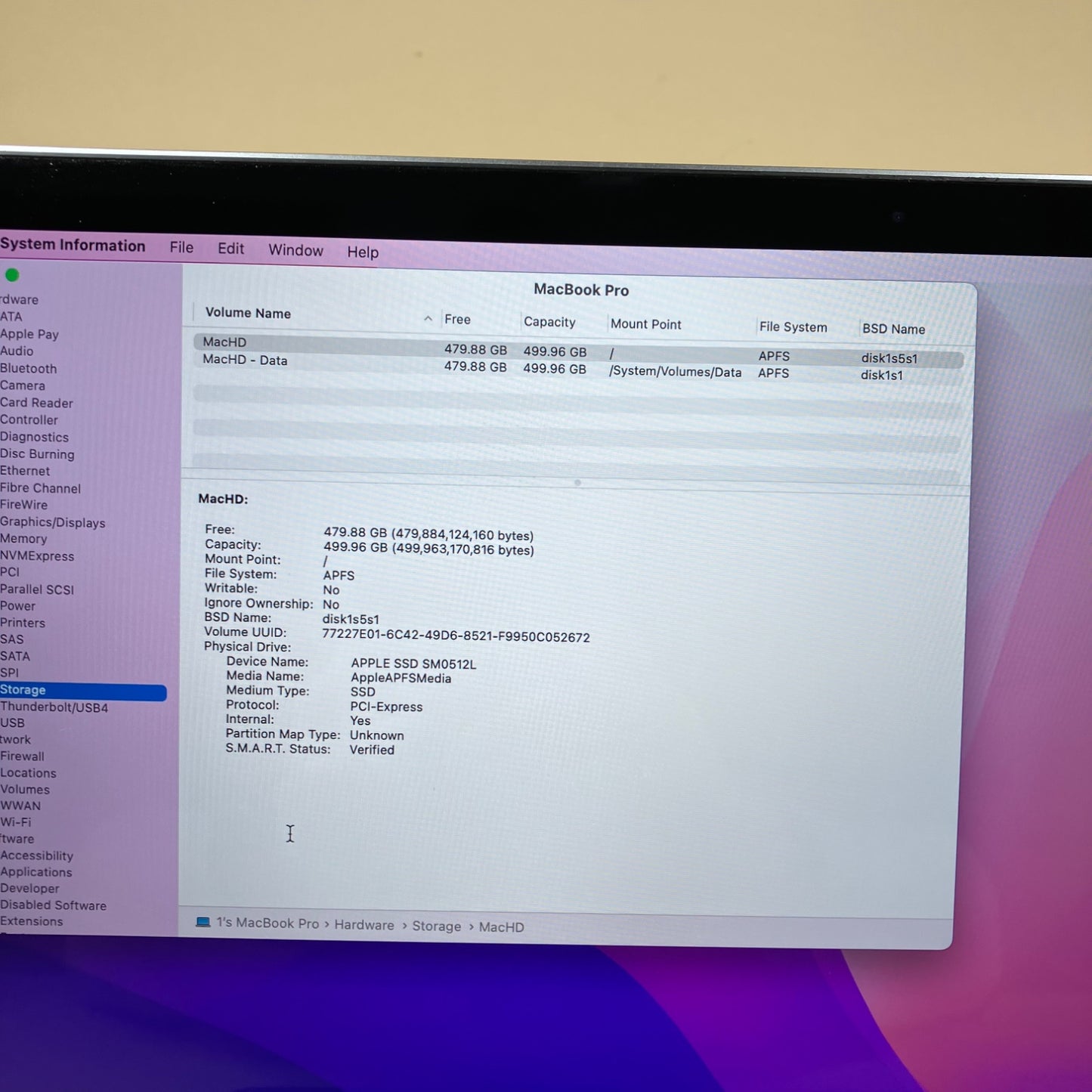
Task: Choose Bluetooth in the hardware list
Action: (x=28, y=369)
